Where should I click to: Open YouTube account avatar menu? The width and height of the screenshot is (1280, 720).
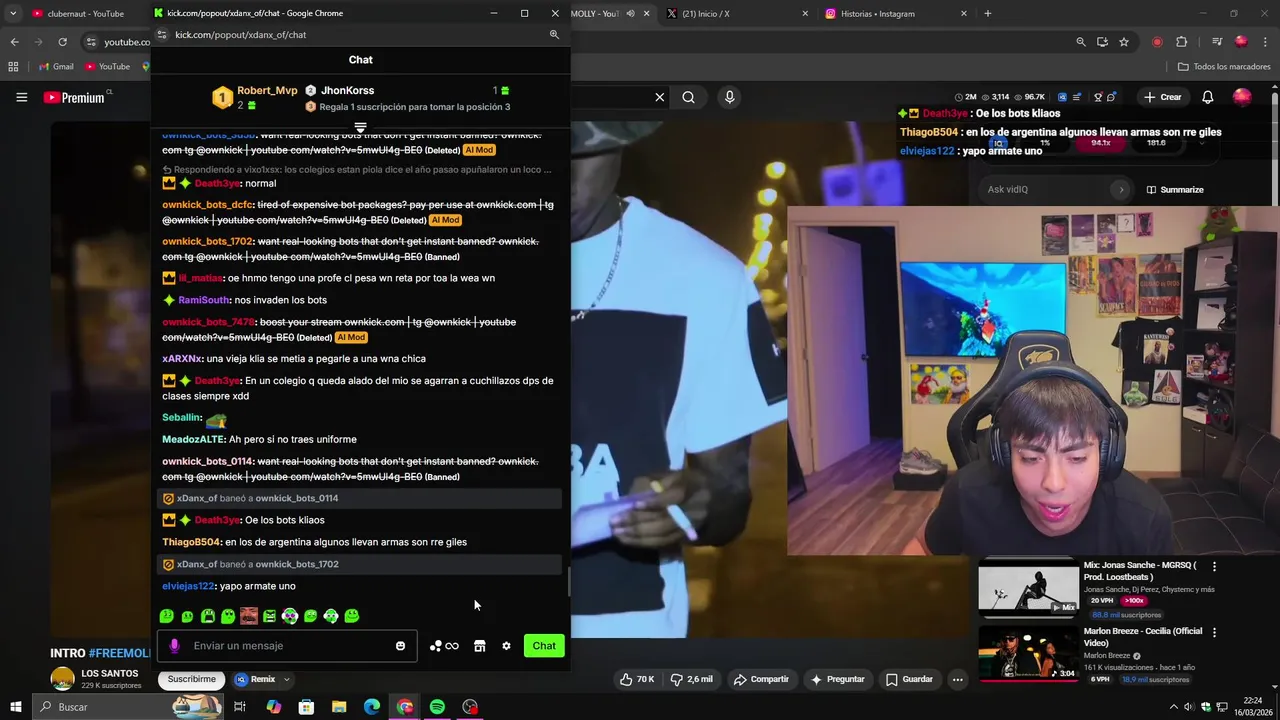pyautogui.click(x=1242, y=97)
